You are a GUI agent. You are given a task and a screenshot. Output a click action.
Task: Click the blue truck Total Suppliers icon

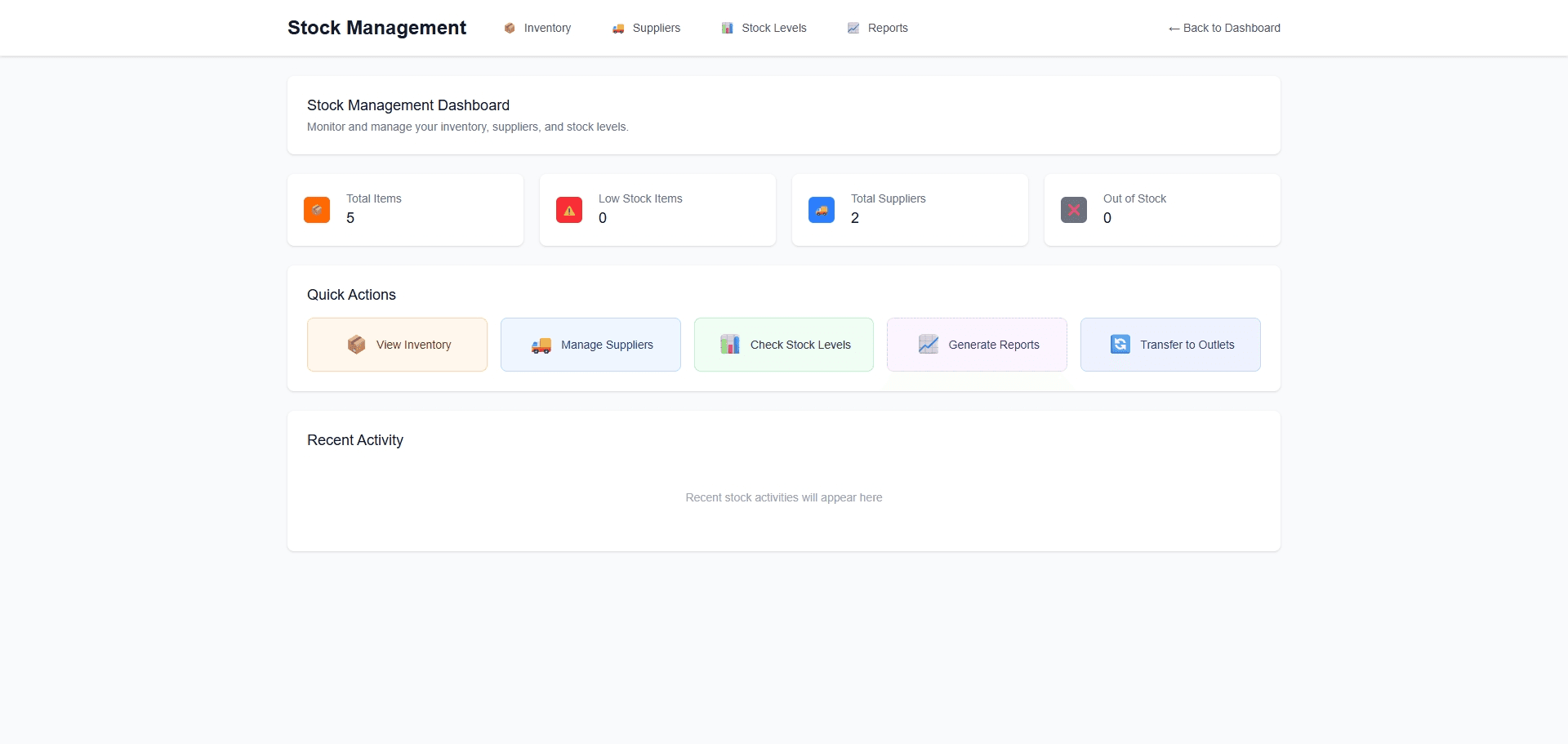click(x=822, y=210)
